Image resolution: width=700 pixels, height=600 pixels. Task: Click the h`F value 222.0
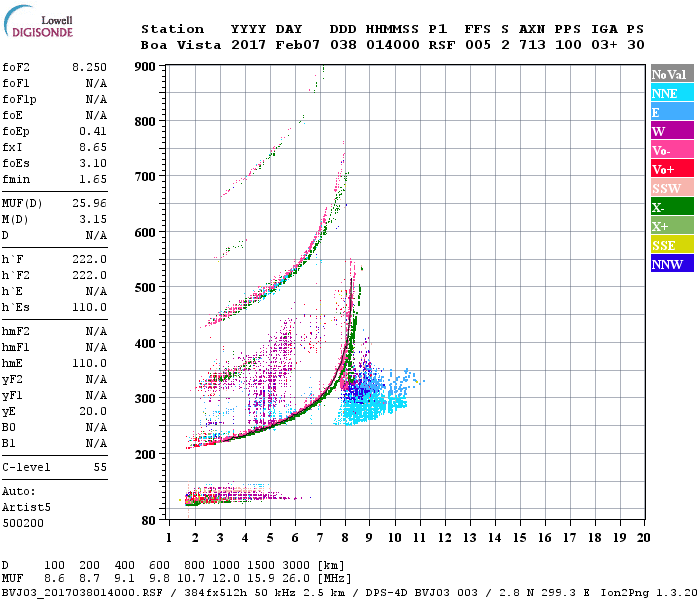pyautogui.click(x=89, y=259)
